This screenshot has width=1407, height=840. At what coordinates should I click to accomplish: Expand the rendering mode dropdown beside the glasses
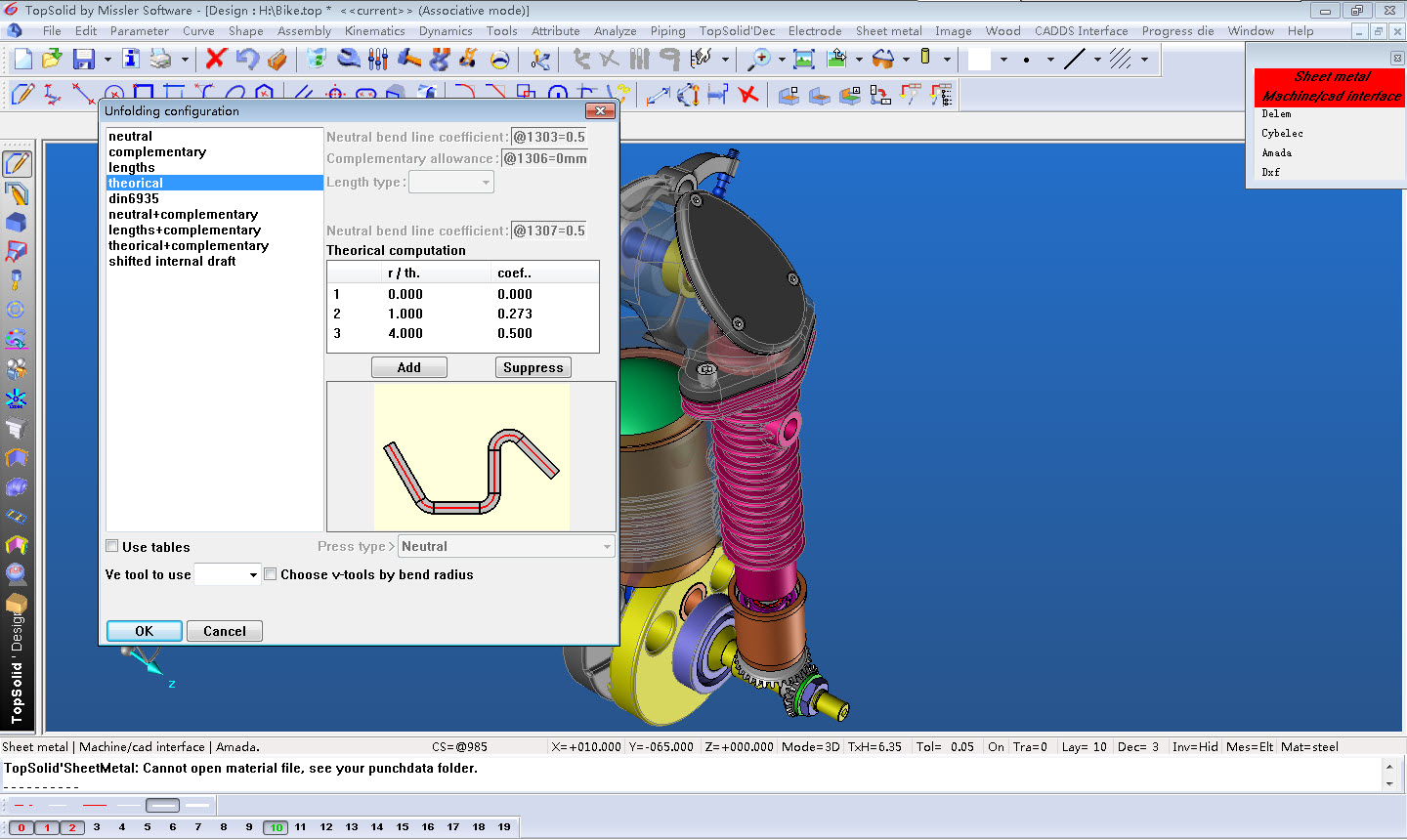point(906,60)
